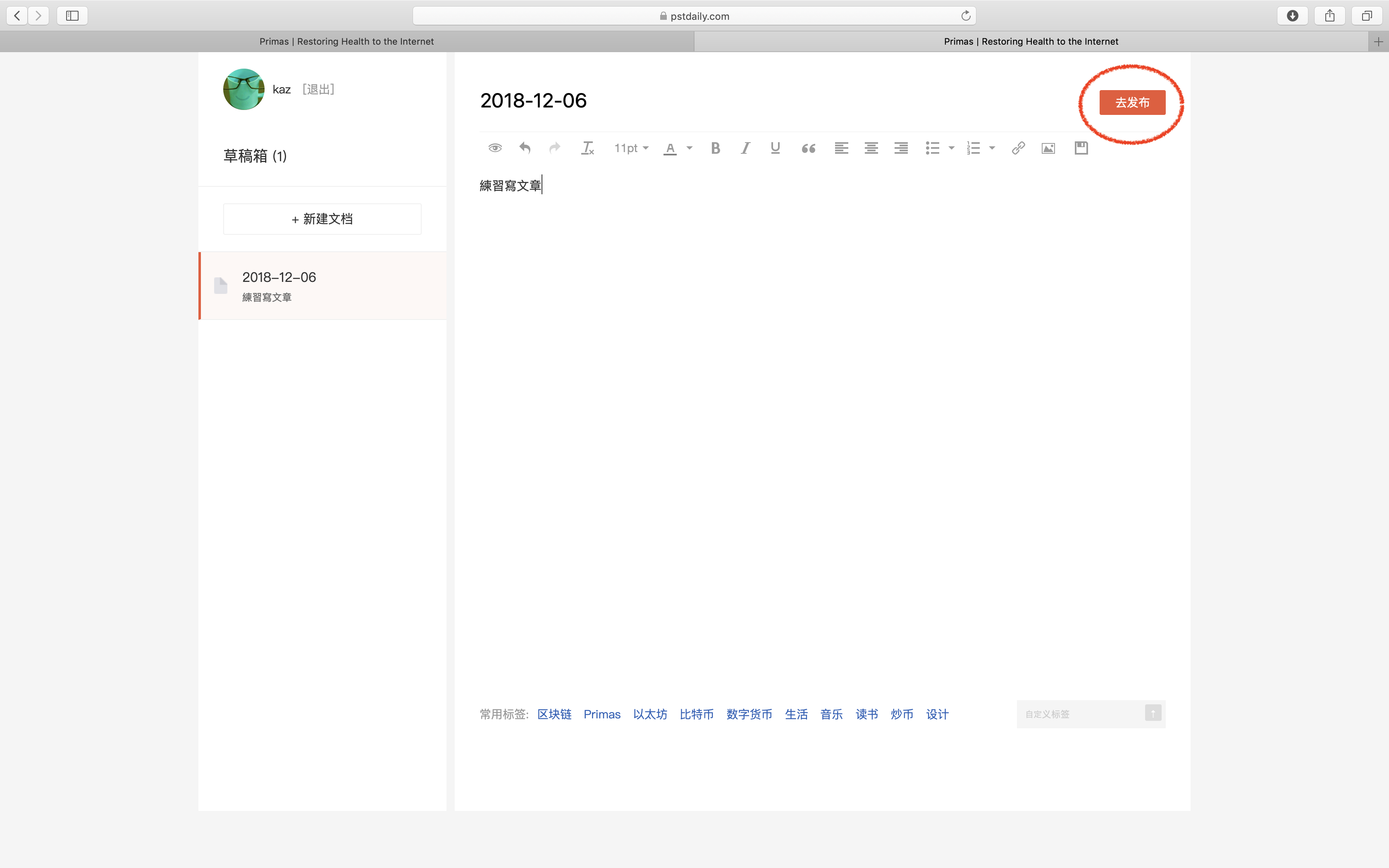The height and width of the screenshot is (868, 1389).
Task: Toggle preview with the eye icon
Action: point(495,148)
